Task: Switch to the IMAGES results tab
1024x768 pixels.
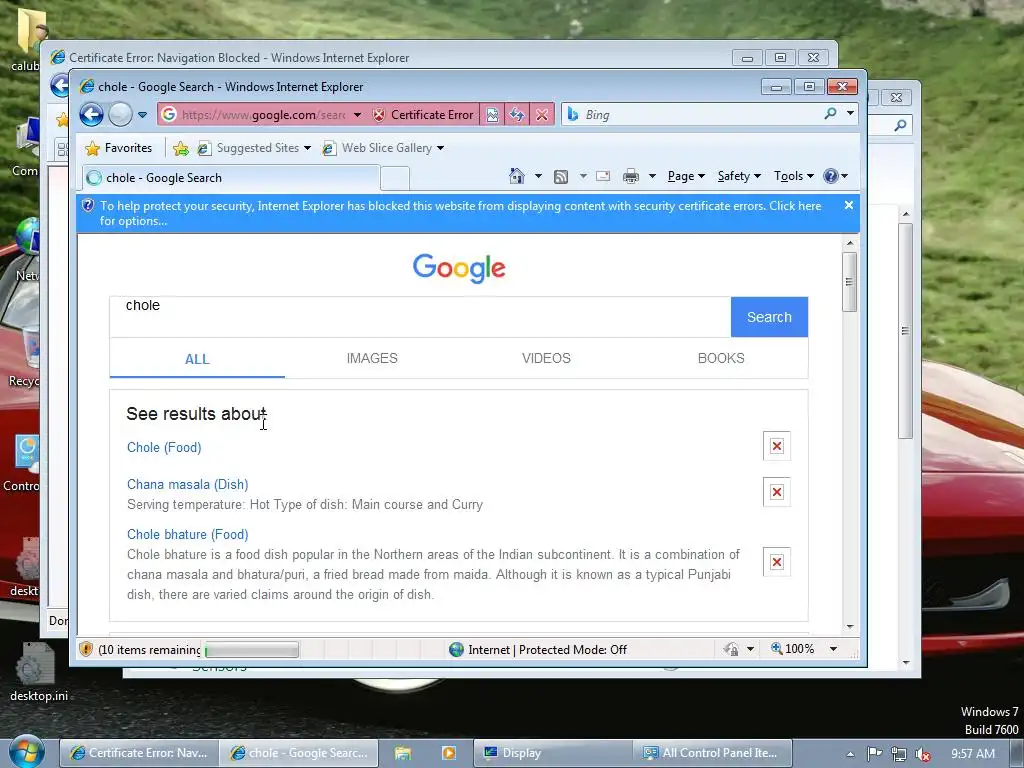Action: (x=372, y=358)
